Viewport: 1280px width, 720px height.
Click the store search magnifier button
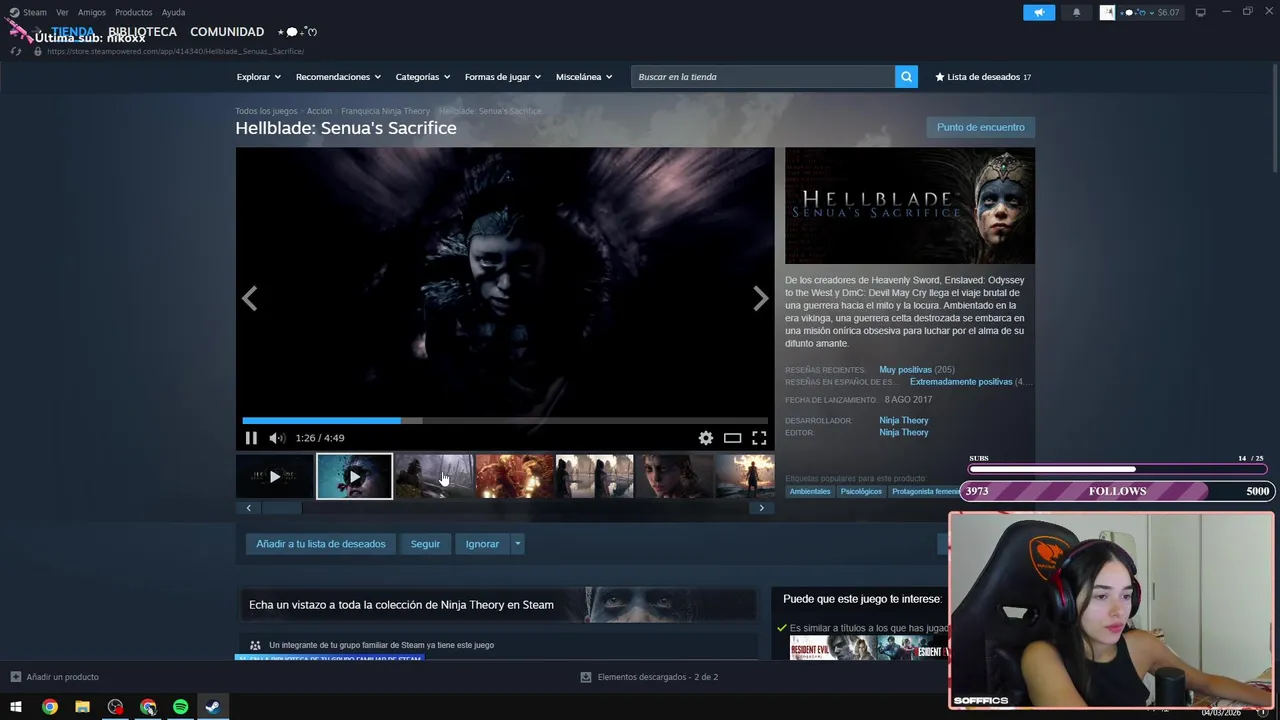[x=906, y=77]
